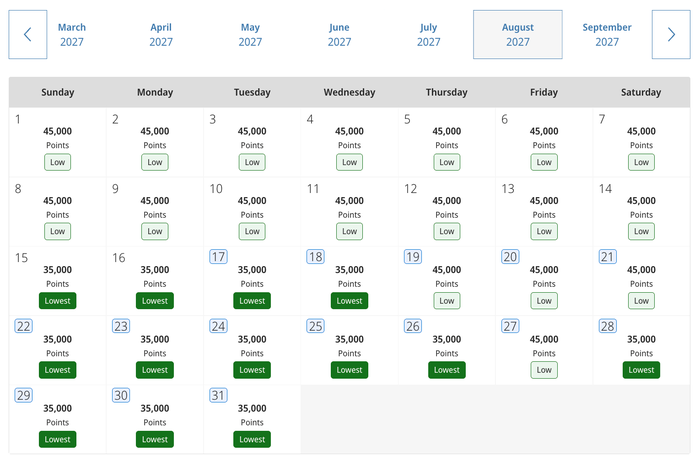Viewport: 700px width, 461px height.
Task: Click Low badge on day 19
Action: pos(447,301)
